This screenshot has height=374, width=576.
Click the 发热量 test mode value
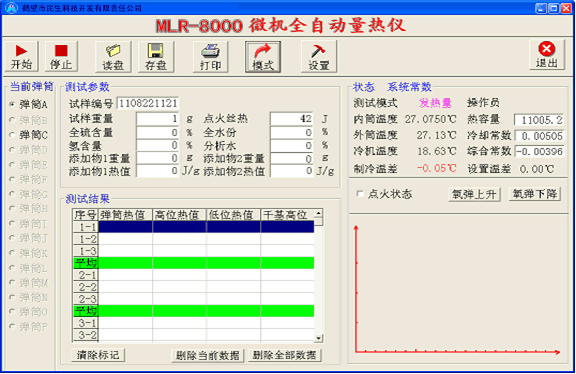435,103
